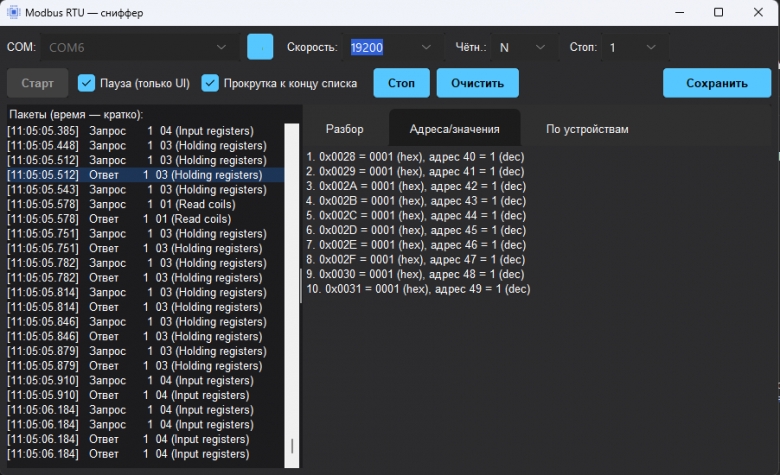Click the Modbus RTU app icon in title bar

13,12
